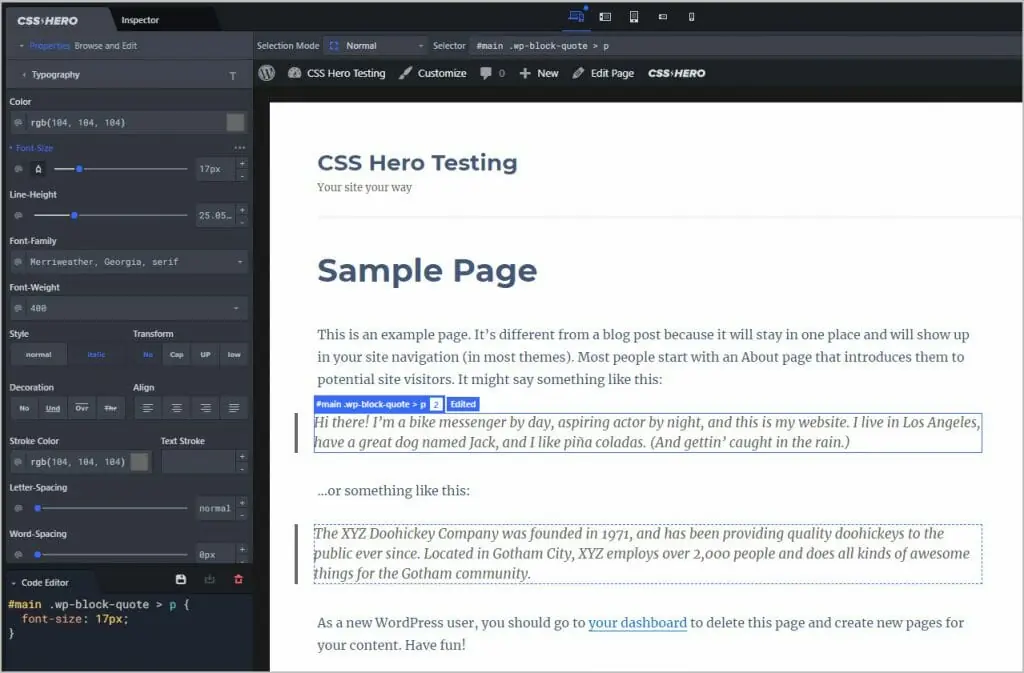This screenshot has width=1024, height=673.
Task: Open the Font-Family dropdown
Action: [x=128, y=262]
